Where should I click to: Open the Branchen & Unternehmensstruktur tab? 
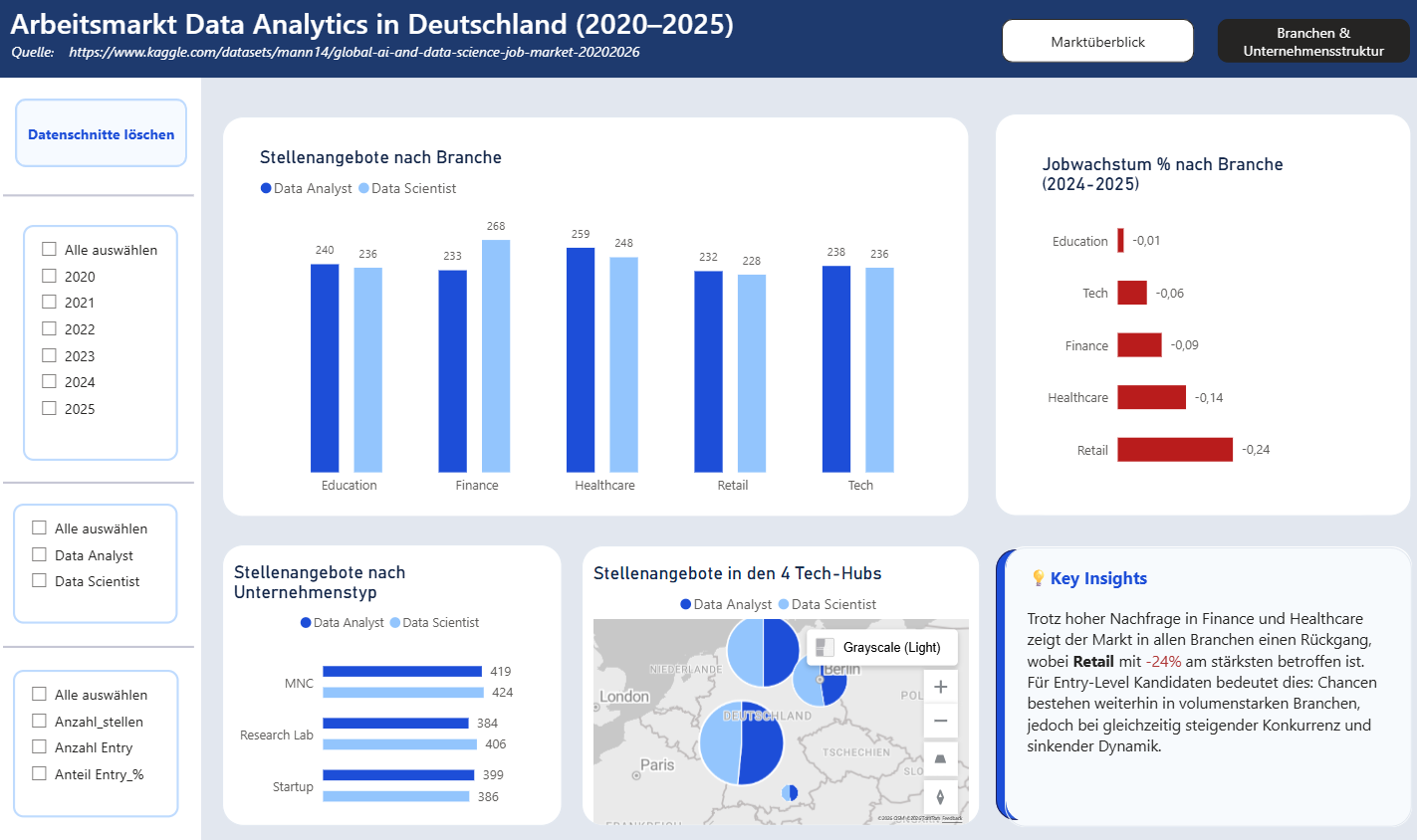pyautogui.click(x=1313, y=41)
